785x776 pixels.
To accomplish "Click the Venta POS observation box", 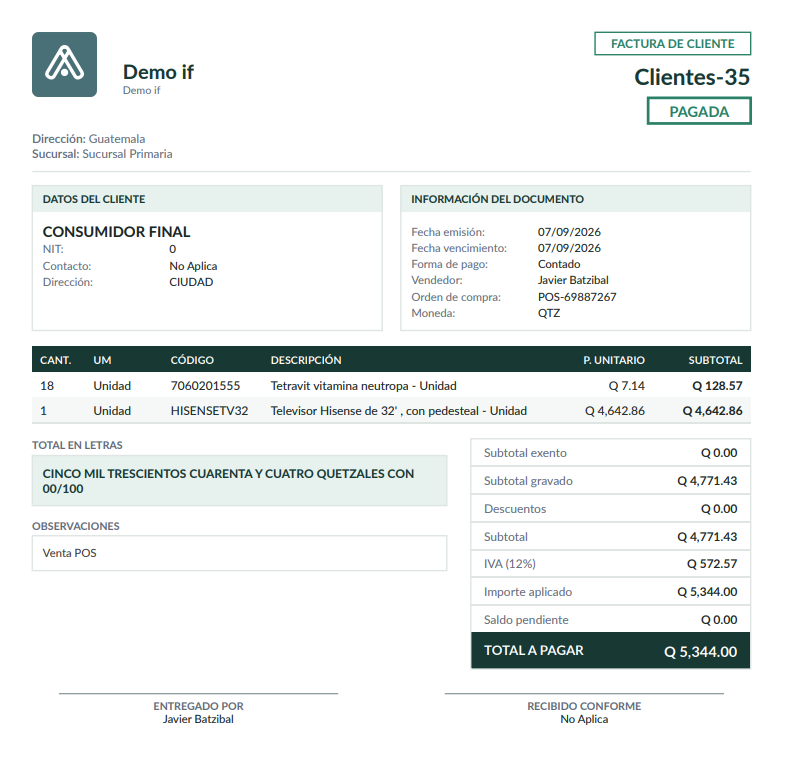I will click(x=239, y=553).
